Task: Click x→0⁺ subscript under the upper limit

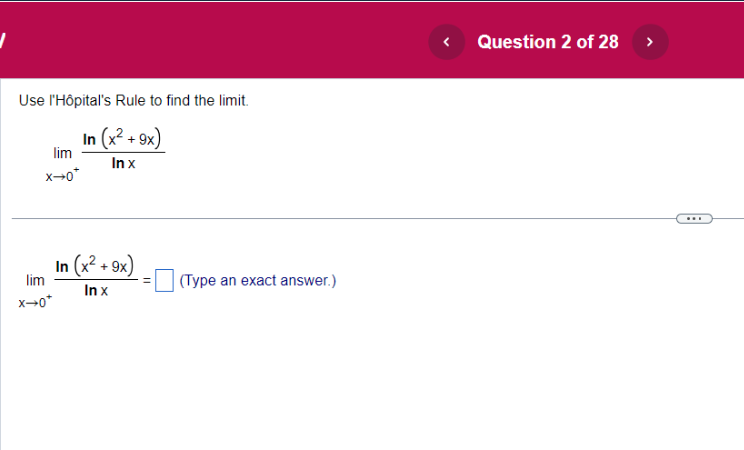Action: click(62, 175)
